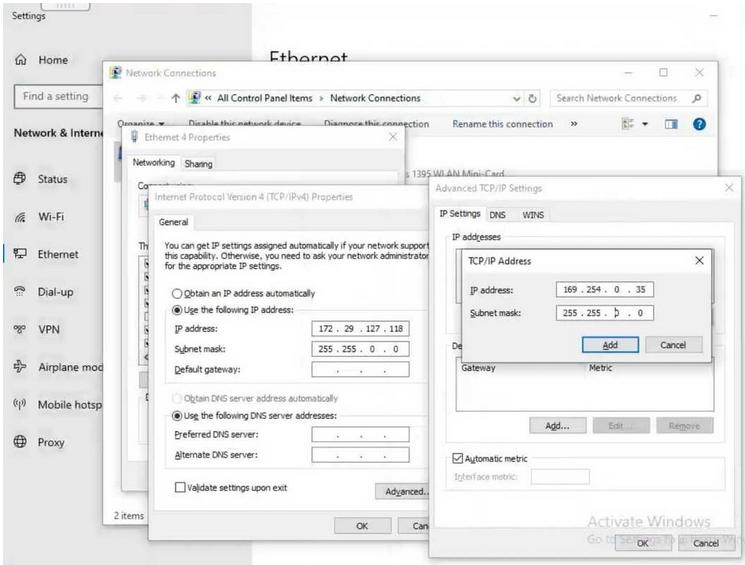The width and height of the screenshot is (745, 565).
Task: Open Network Connections help icon
Action: [x=699, y=124]
